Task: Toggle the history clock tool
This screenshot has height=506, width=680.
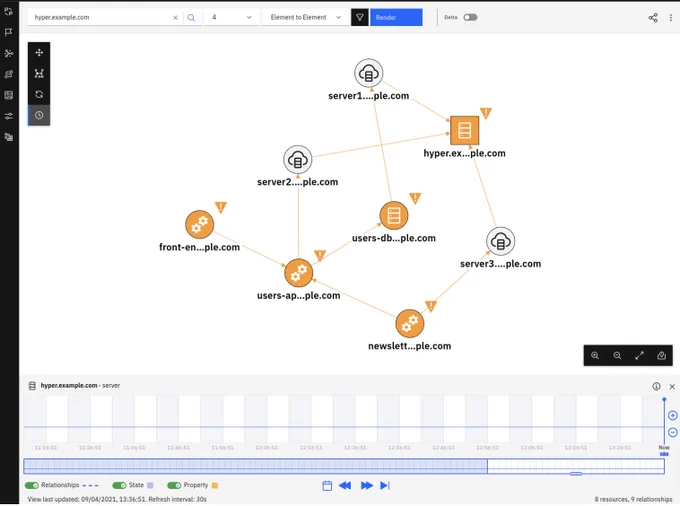Action: [39, 115]
